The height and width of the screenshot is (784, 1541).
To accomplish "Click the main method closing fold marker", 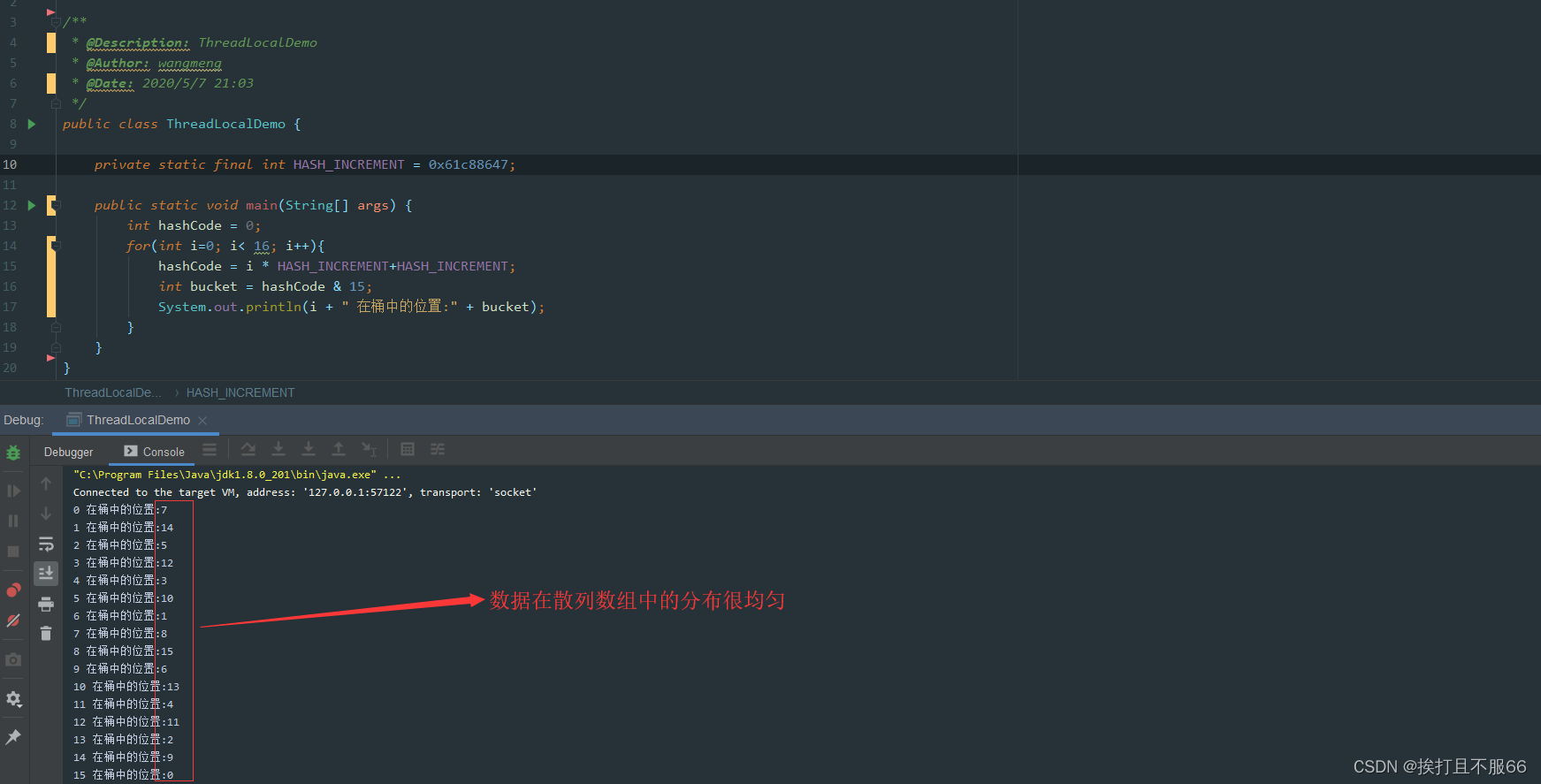I will [56, 348].
